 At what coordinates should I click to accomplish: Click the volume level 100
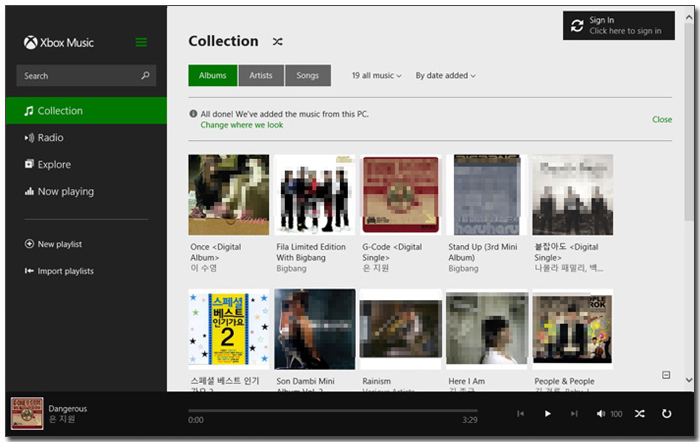point(616,414)
